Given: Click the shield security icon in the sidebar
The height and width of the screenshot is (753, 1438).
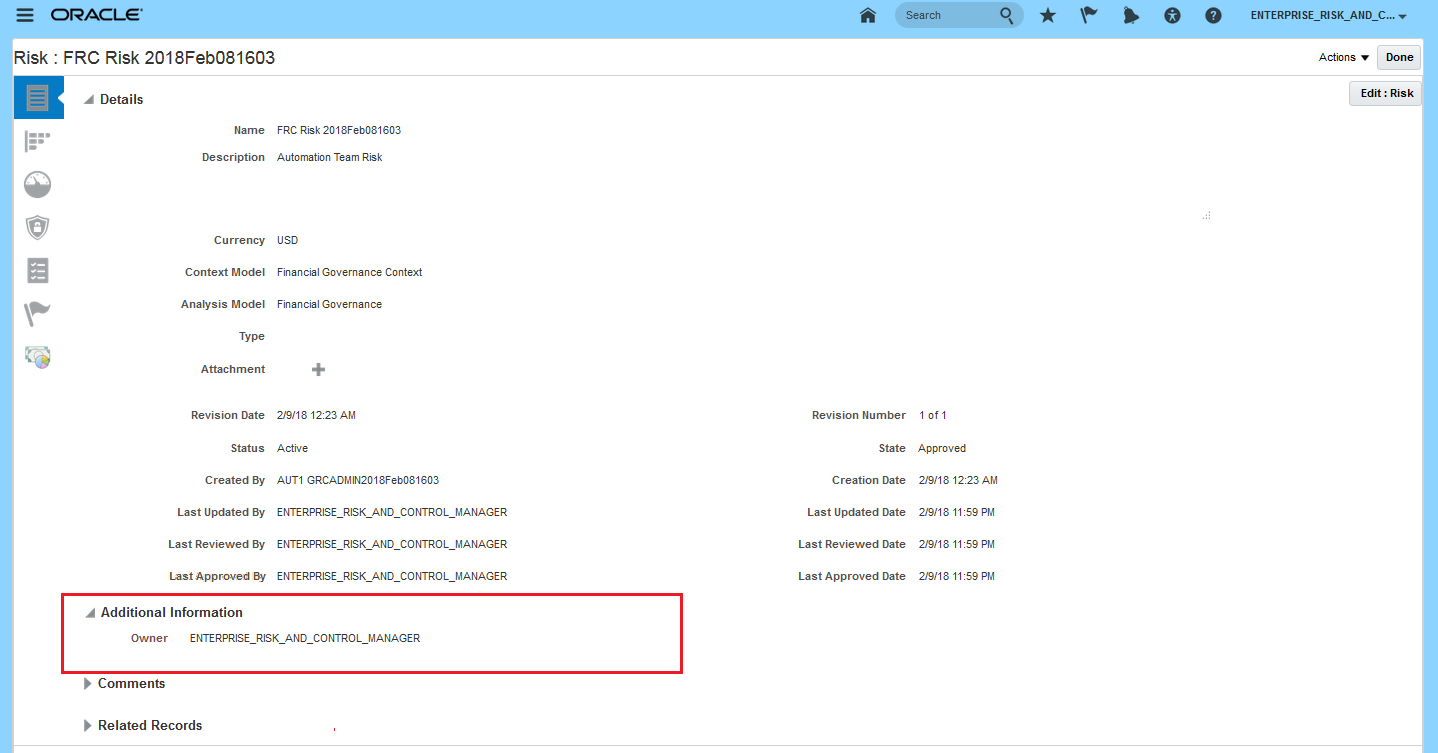Looking at the screenshot, I should [x=37, y=227].
